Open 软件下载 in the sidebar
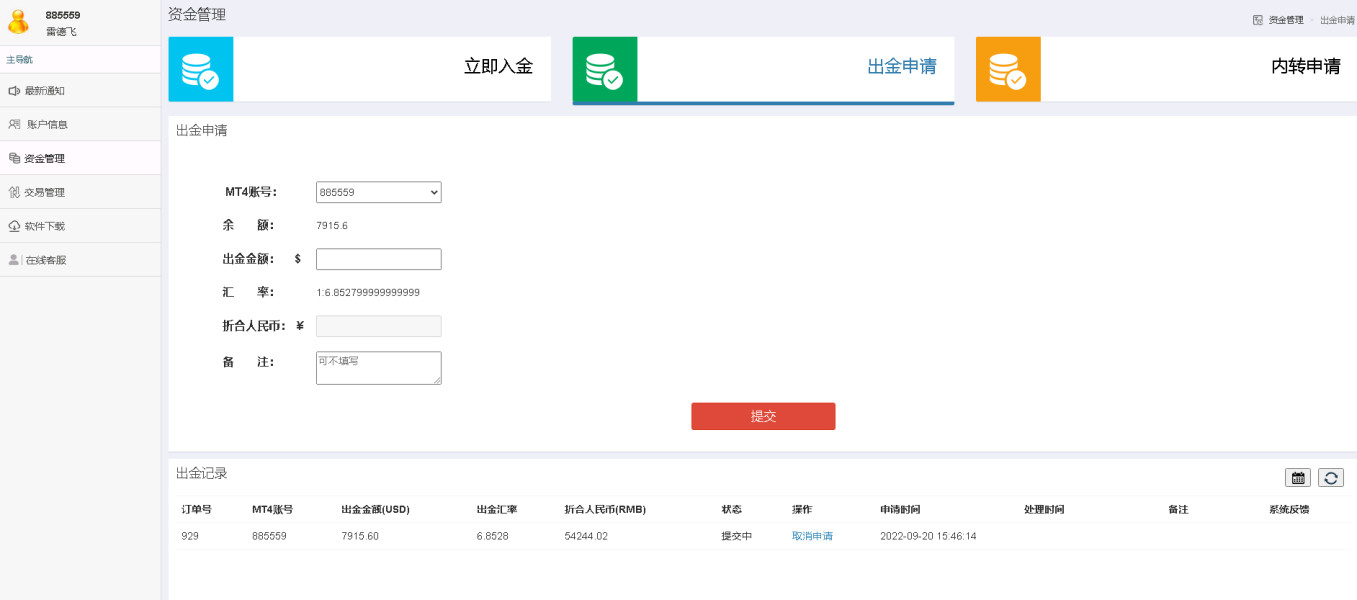The width and height of the screenshot is (1357, 600). tap(45, 227)
